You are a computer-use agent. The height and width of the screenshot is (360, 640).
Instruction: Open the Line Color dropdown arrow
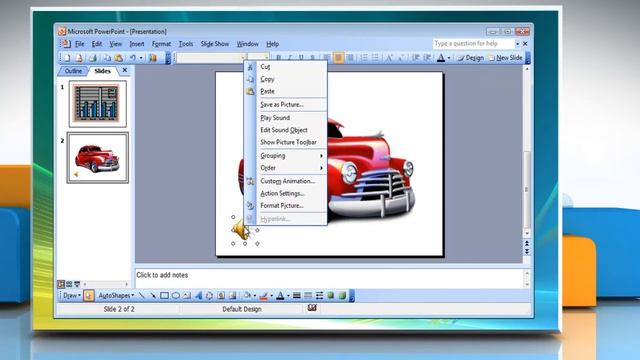tap(271, 296)
